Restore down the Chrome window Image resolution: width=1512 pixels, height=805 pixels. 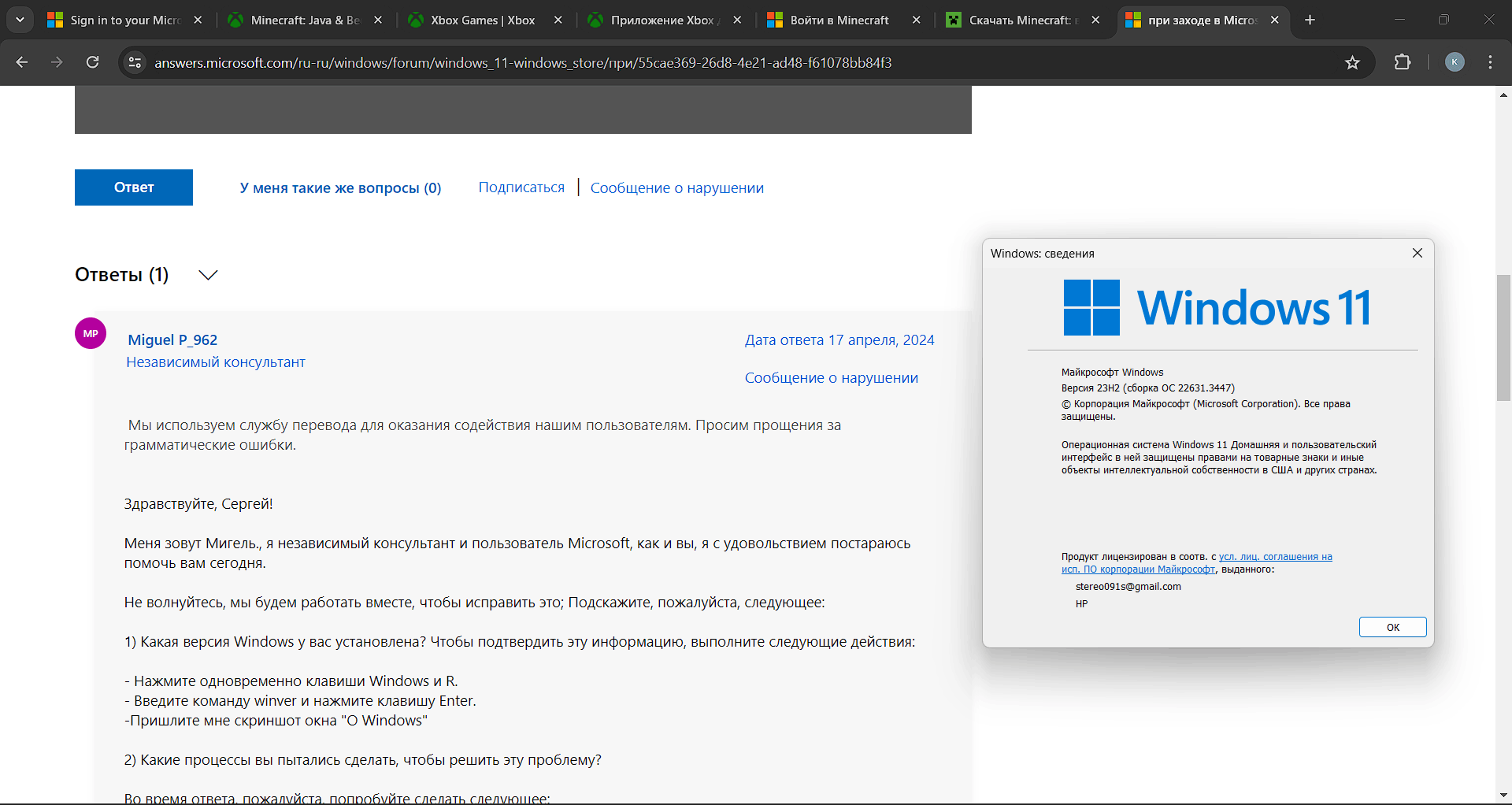pos(1443,20)
